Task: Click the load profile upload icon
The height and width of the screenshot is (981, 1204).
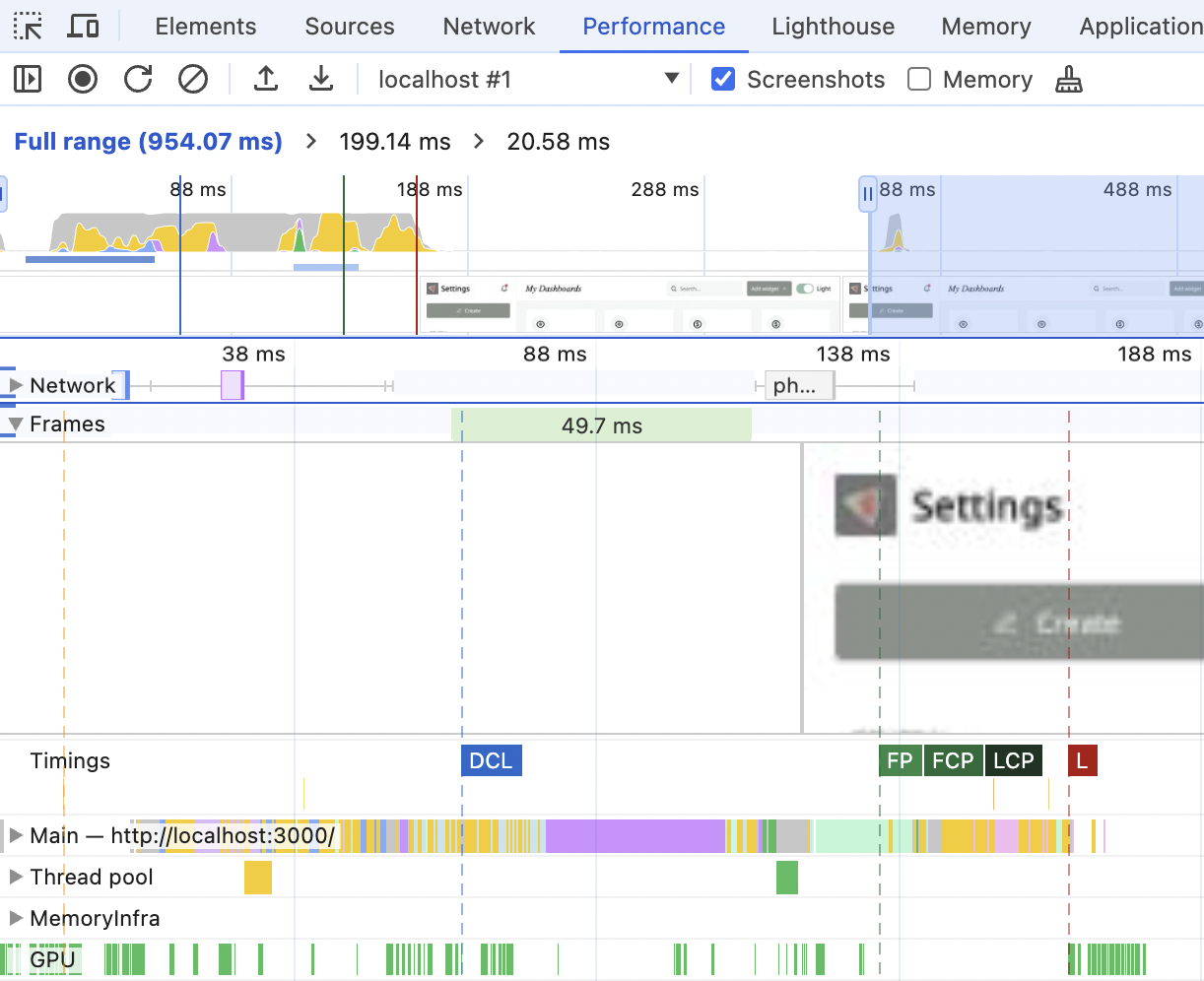Action: 266,79
